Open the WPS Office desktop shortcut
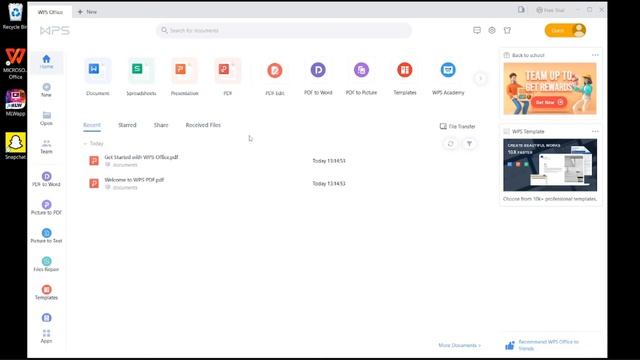This screenshot has width=640, height=360. (x=15, y=63)
